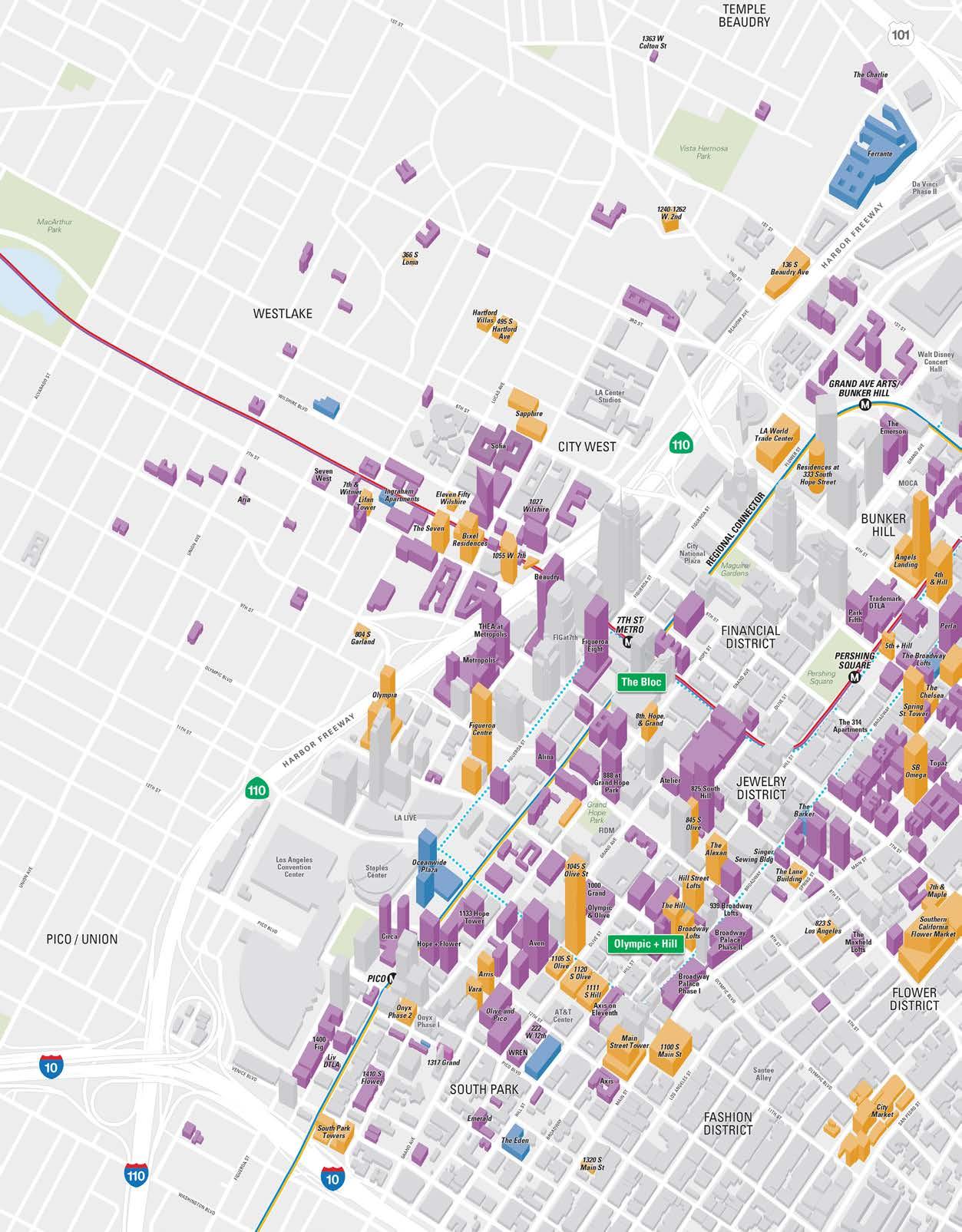The width and height of the screenshot is (962, 1232).
Task: Click the green The Bloc label
Action: [640, 682]
